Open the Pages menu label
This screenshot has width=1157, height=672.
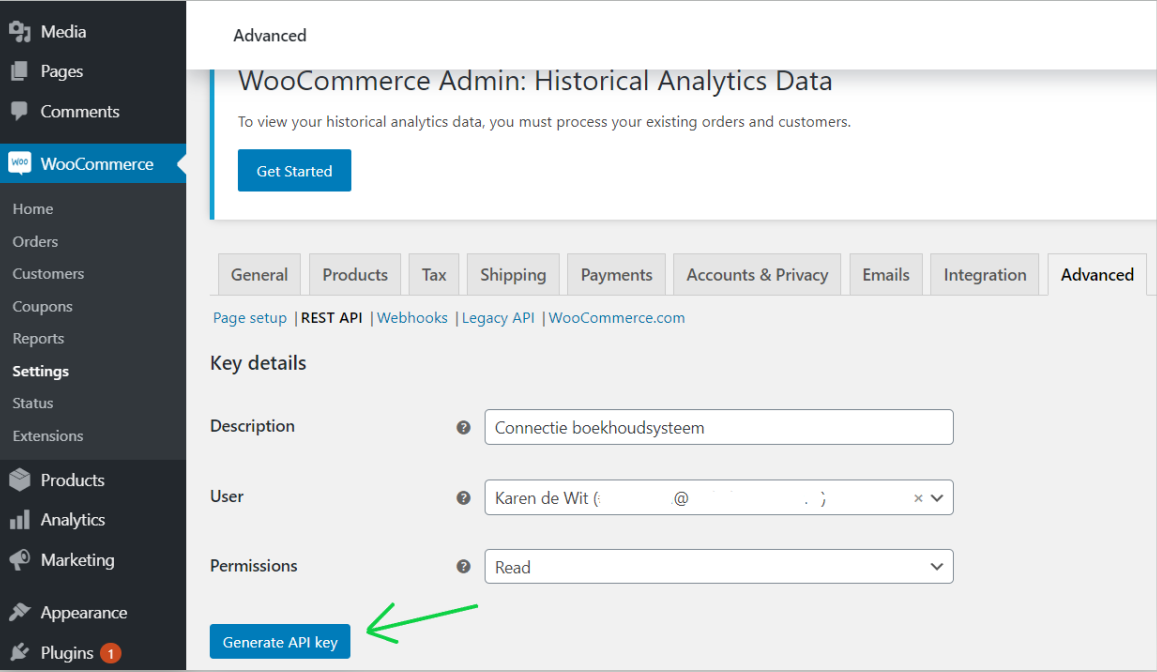click(62, 72)
